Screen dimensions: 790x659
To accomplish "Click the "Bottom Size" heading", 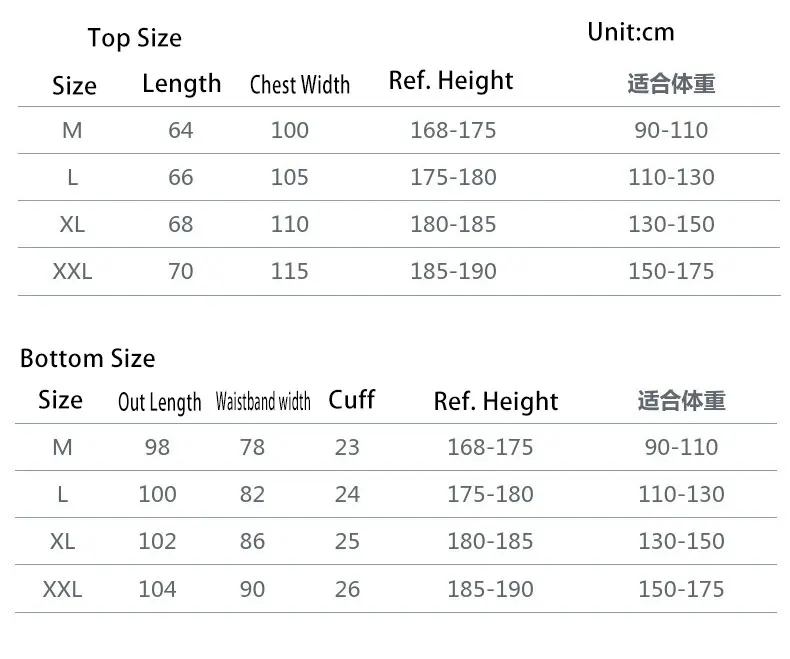I will [x=88, y=358].
